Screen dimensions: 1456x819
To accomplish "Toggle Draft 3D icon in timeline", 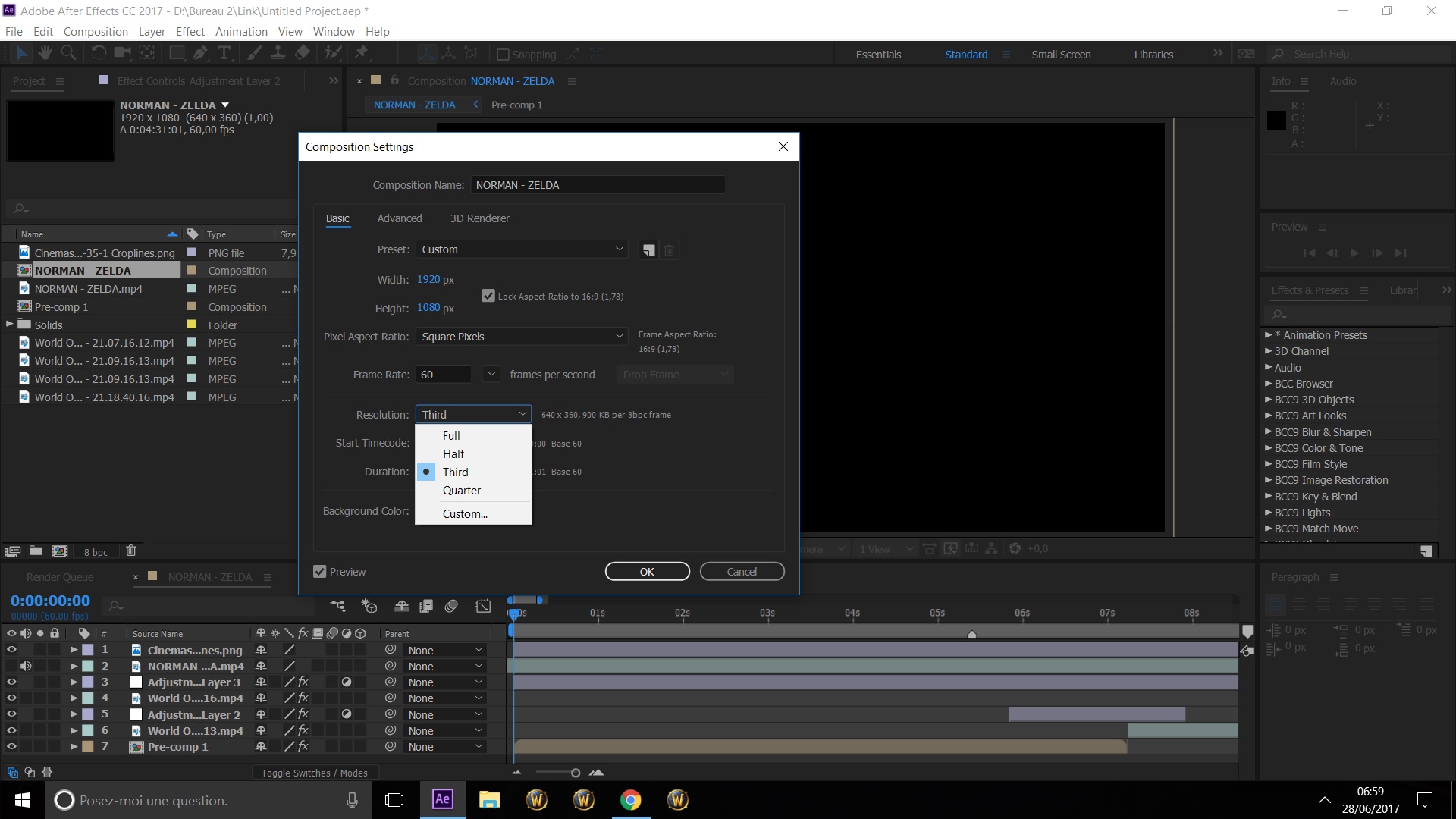I will 369,606.
